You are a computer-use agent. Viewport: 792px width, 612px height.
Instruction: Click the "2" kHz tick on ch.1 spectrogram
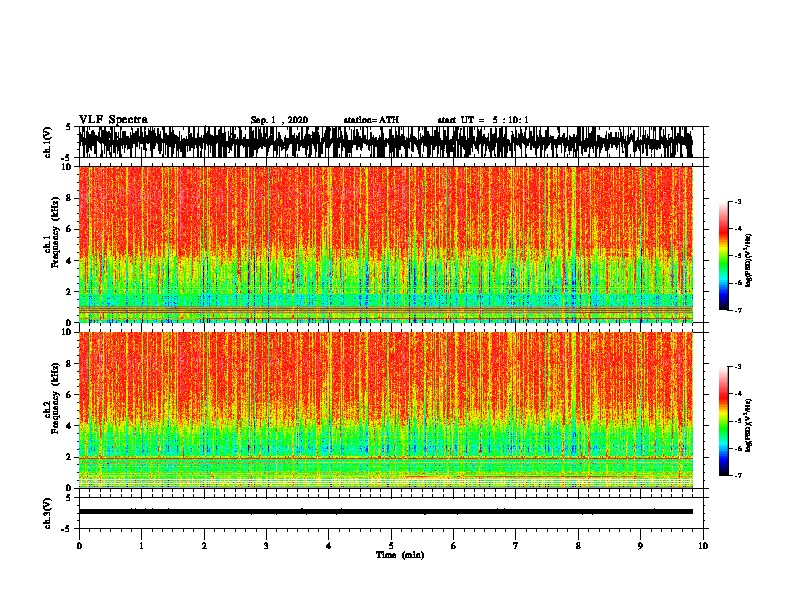coord(71,292)
